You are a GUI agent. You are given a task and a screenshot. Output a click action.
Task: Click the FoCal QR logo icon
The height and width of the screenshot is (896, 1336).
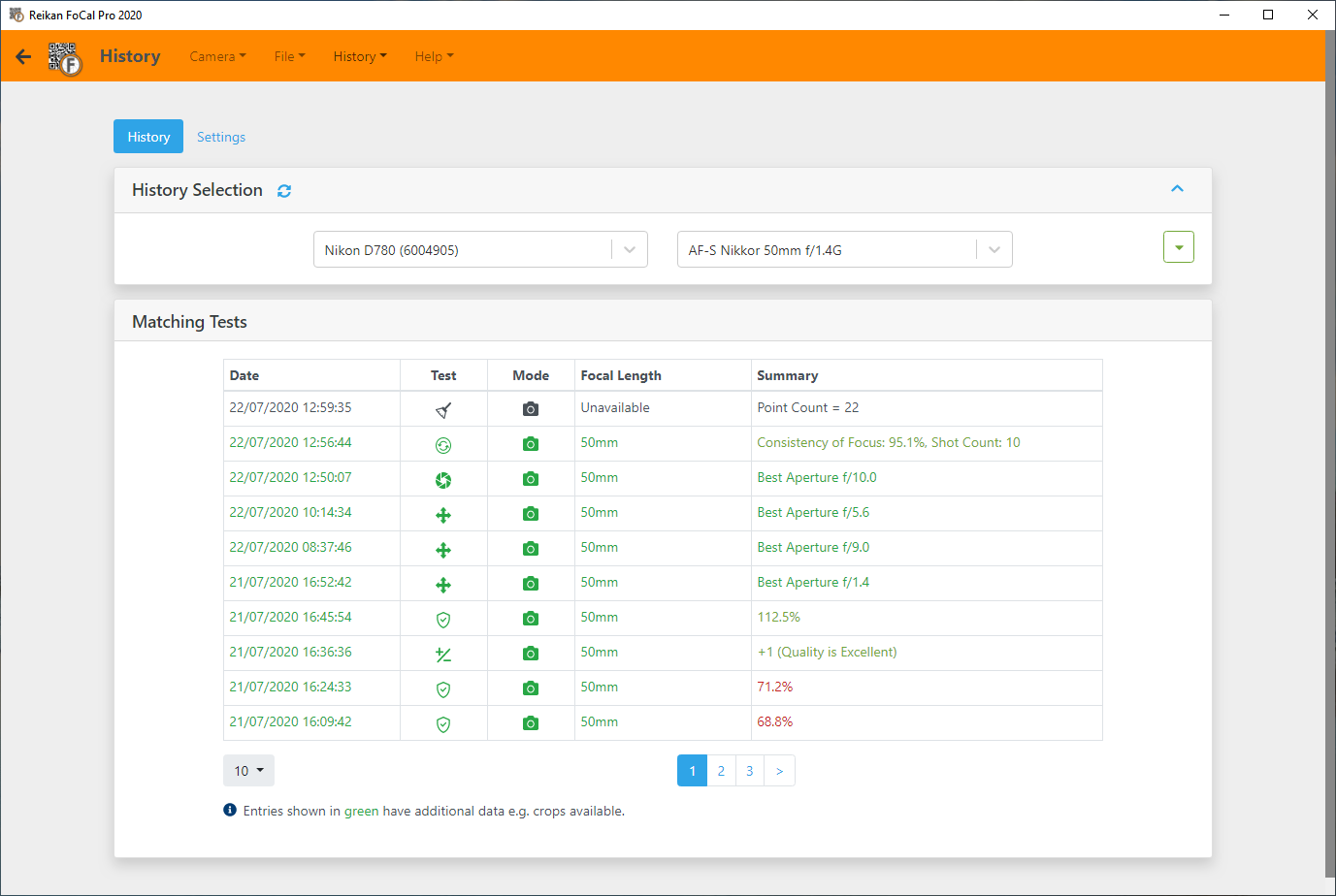click(65, 58)
